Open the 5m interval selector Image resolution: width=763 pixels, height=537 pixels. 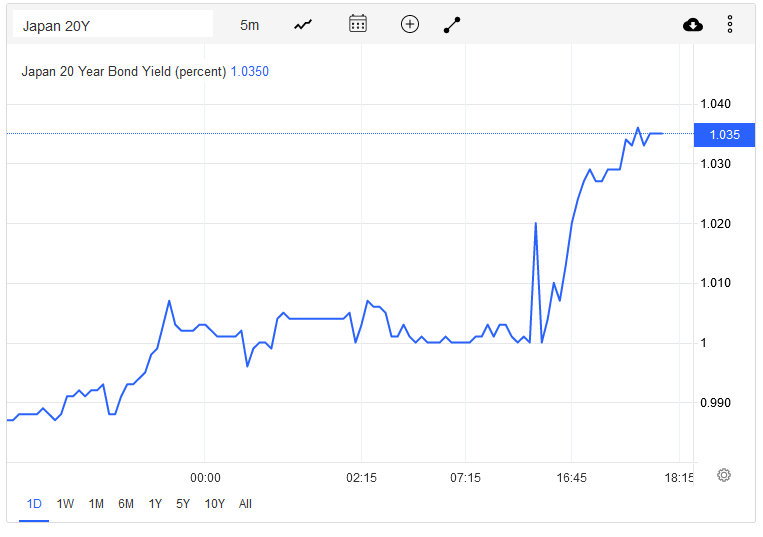click(x=249, y=25)
